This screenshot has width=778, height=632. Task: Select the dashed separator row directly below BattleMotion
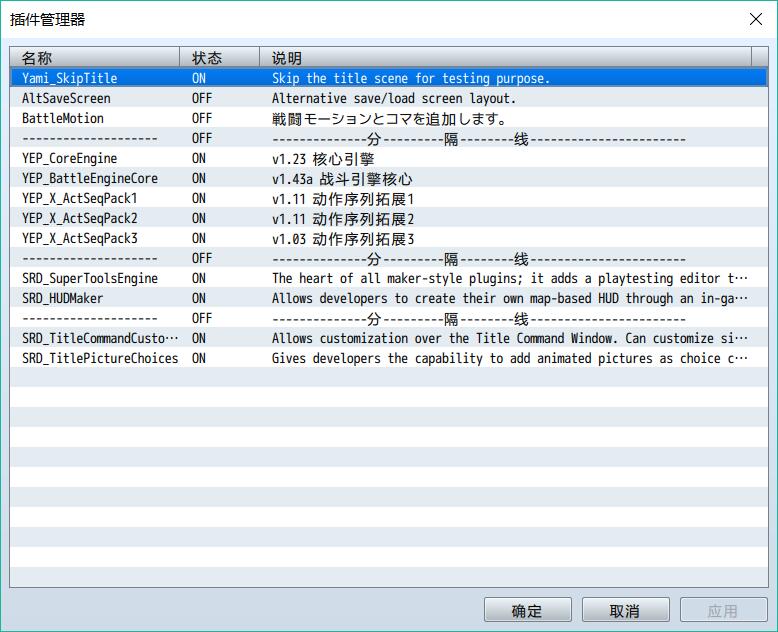389,138
